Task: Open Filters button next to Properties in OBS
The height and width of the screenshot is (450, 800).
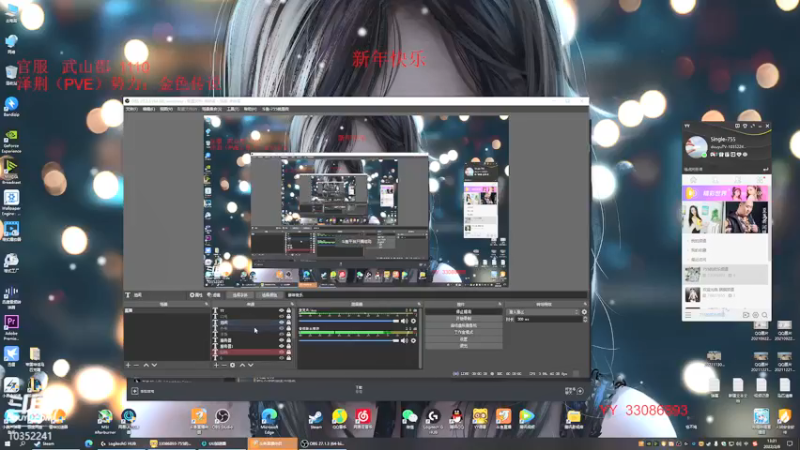Action: click(x=214, y=295)
